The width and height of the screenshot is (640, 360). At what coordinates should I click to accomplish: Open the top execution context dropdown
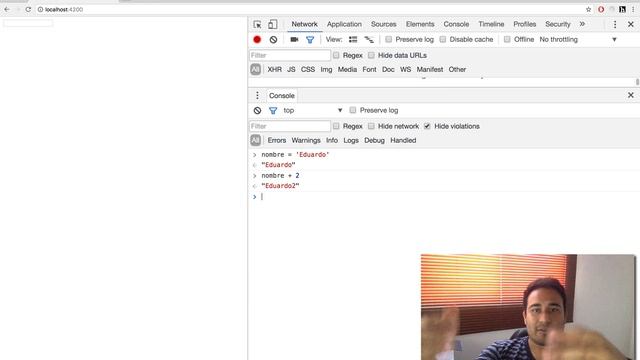coord(313,110)
